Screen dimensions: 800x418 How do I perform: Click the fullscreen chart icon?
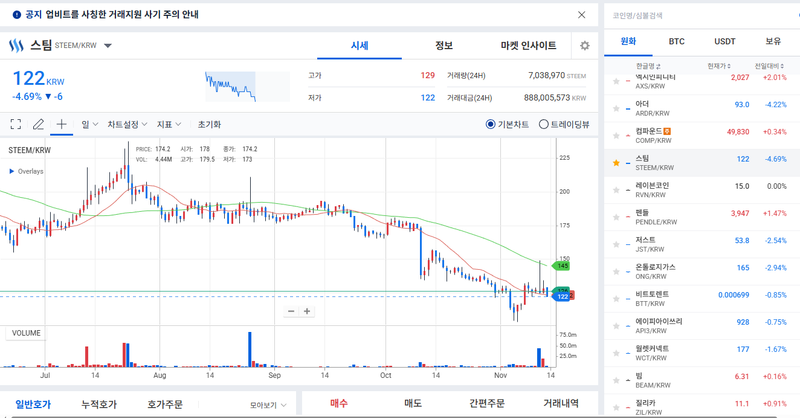point(15,125)
